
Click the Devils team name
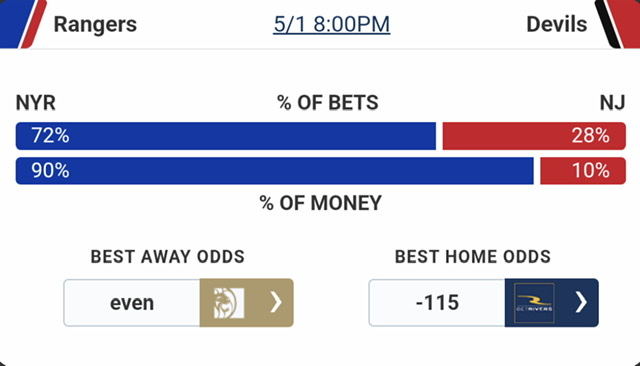tap(557, 24)
